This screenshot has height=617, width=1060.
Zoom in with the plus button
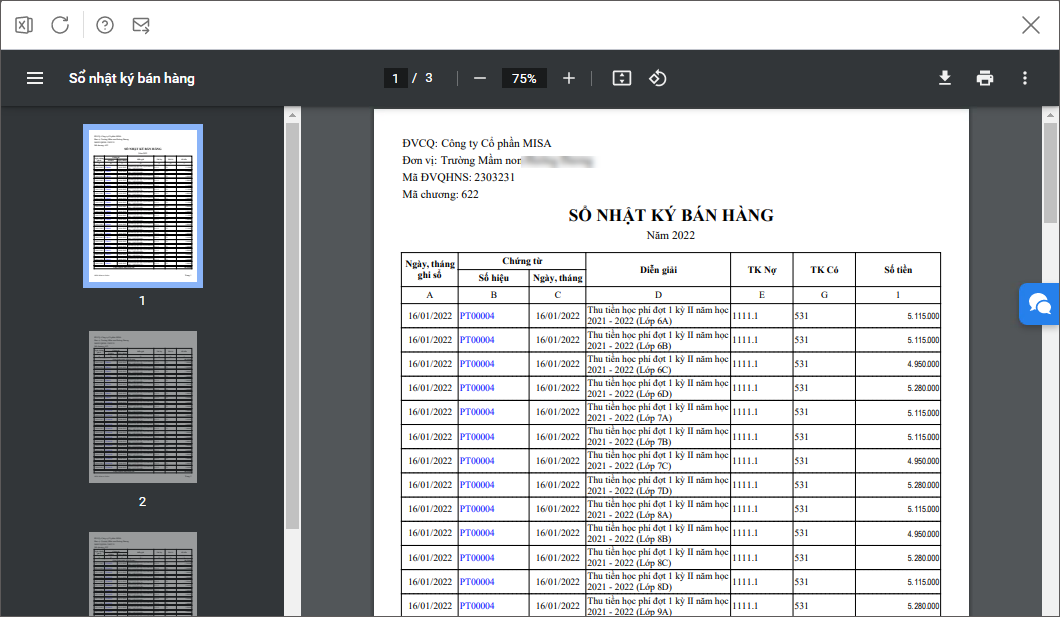click(569, 78)
